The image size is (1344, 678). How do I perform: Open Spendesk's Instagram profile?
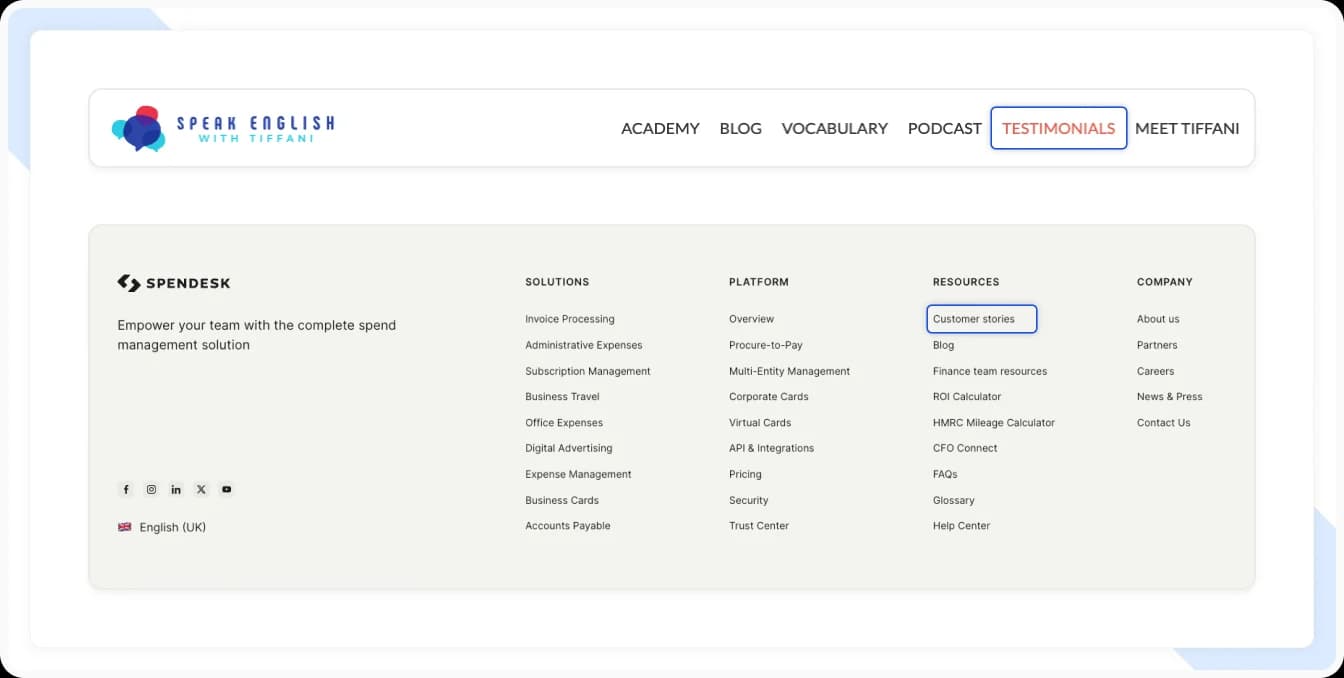coord(151,489)
